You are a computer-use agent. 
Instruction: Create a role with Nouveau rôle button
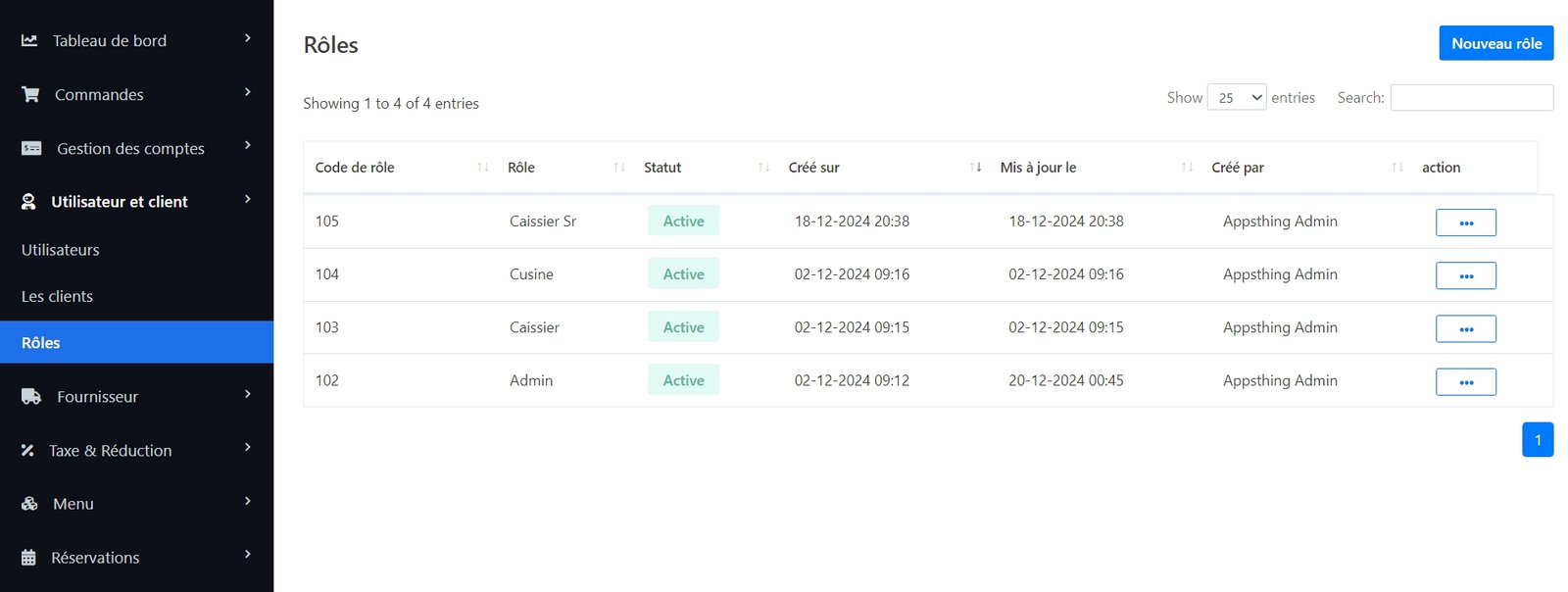[1495, 43]
